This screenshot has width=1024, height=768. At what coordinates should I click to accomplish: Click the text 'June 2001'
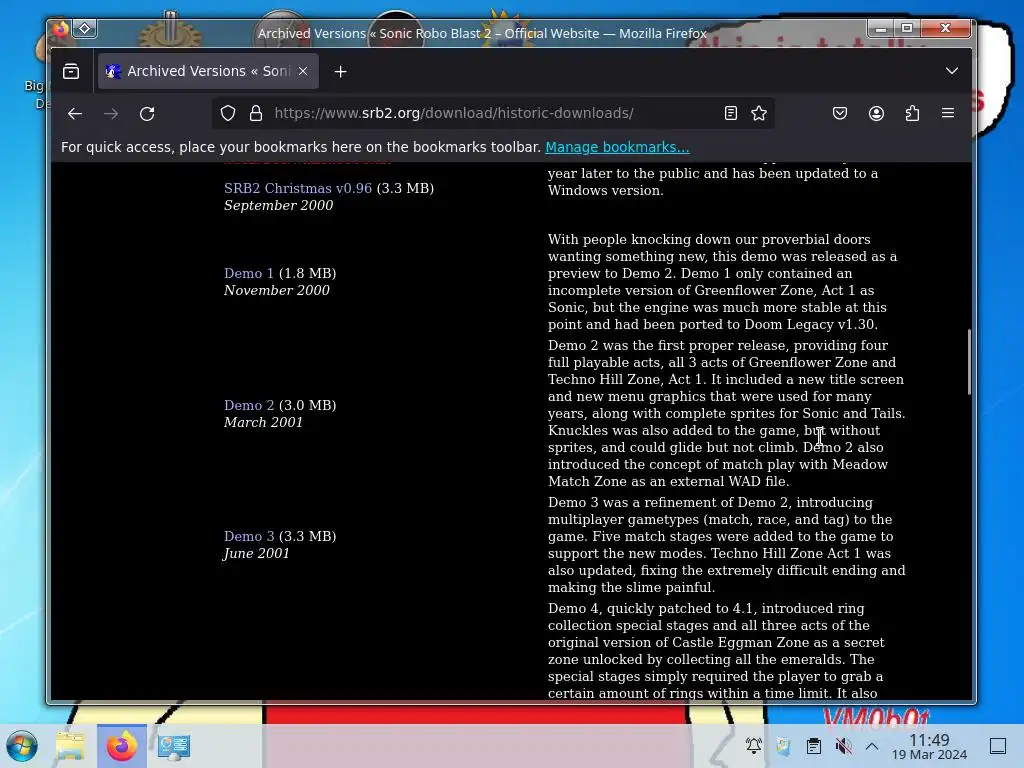click(256, 553)
